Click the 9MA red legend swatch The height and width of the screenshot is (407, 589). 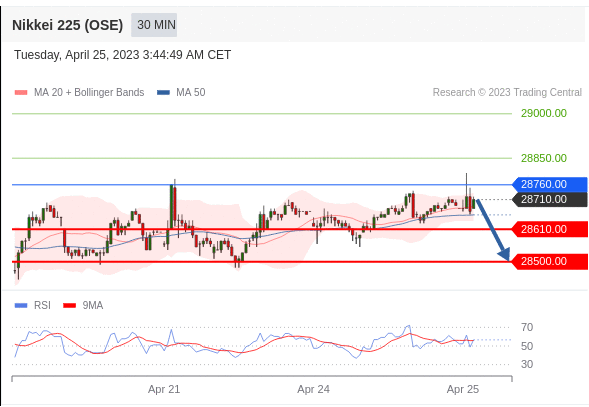point(69,306)
